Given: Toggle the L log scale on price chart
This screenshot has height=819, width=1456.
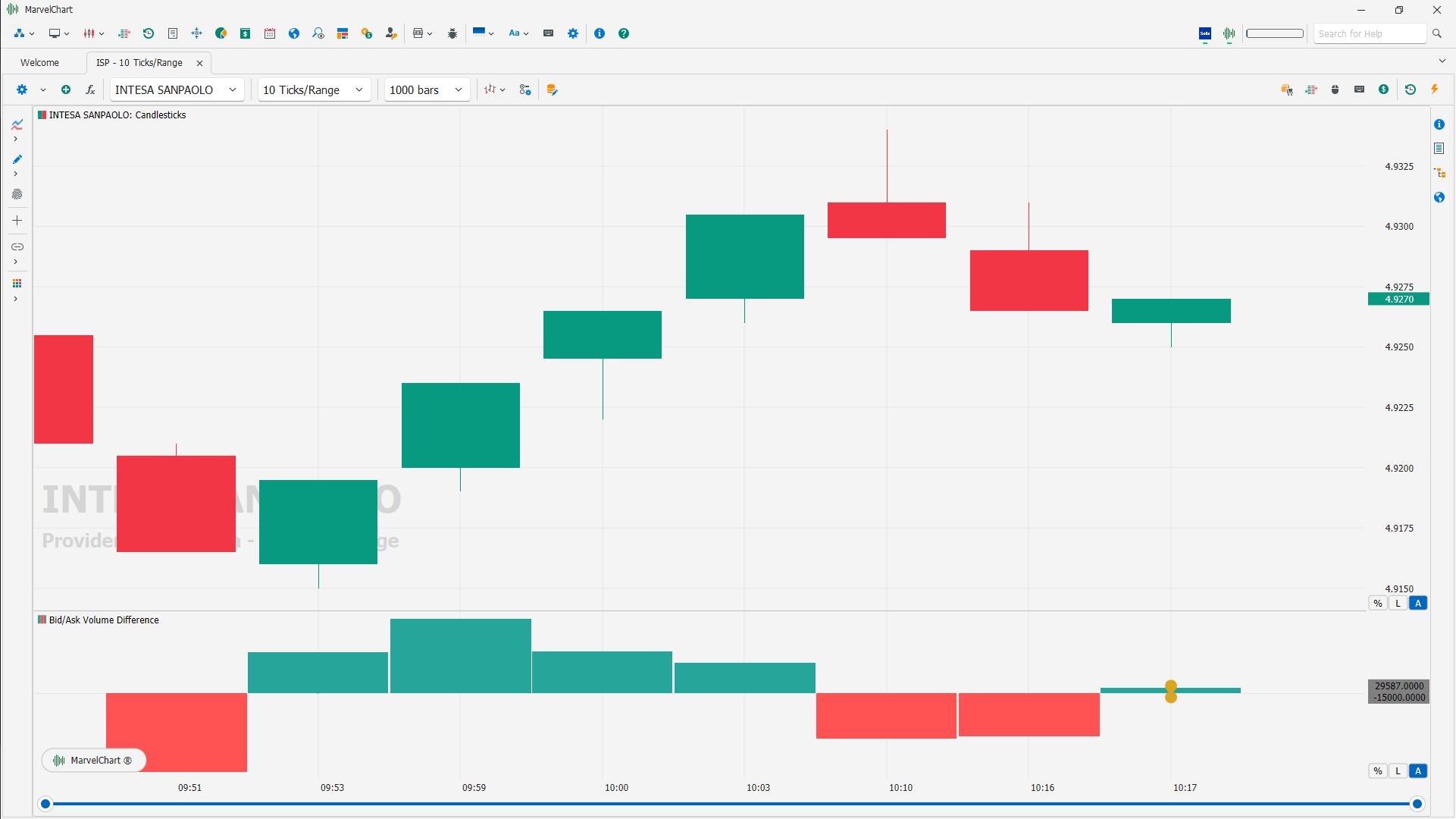Looking at the screenshot, I should pos(1398,604).
